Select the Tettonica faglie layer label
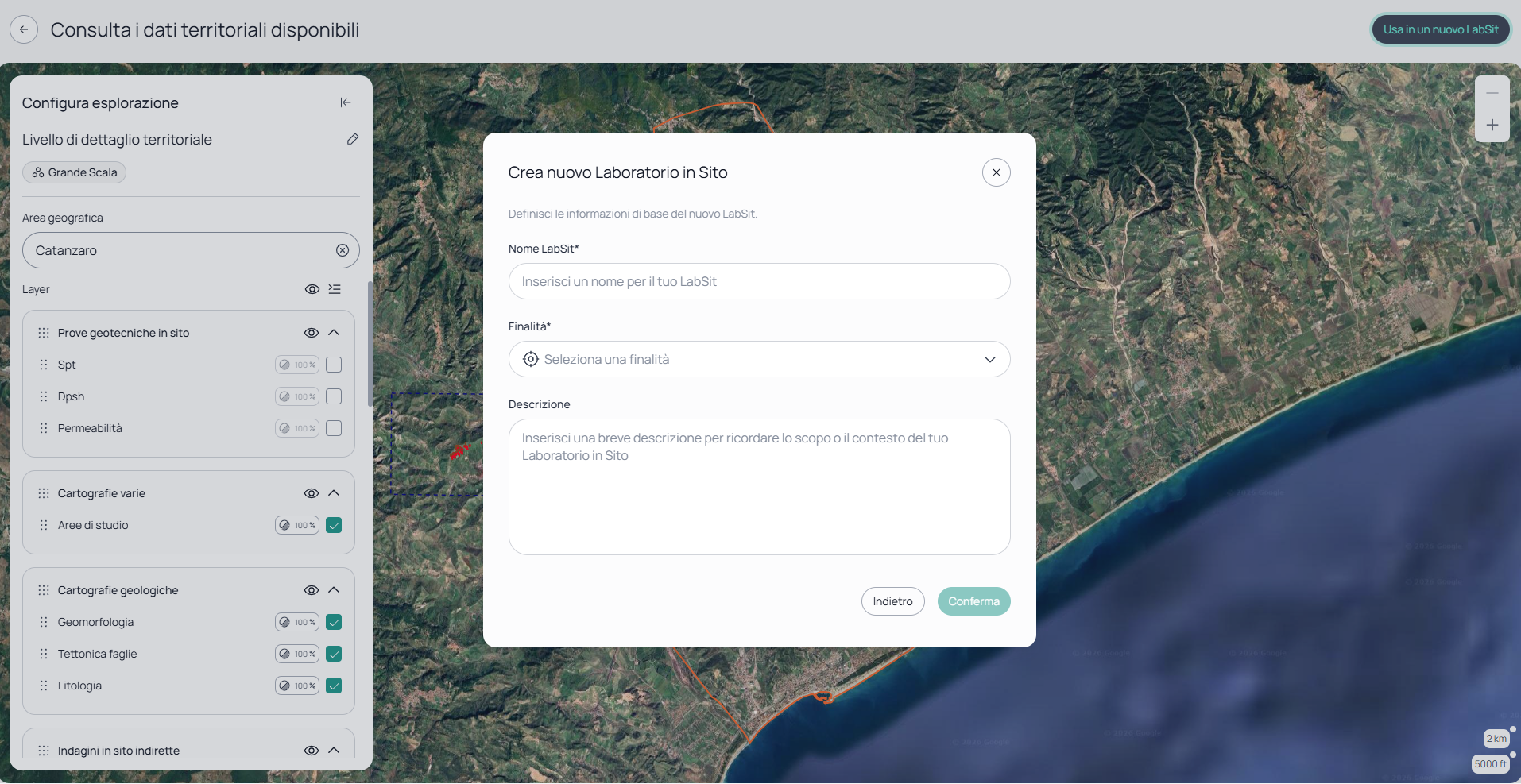The image size is (1521, 784). click(x=97, y=654)
